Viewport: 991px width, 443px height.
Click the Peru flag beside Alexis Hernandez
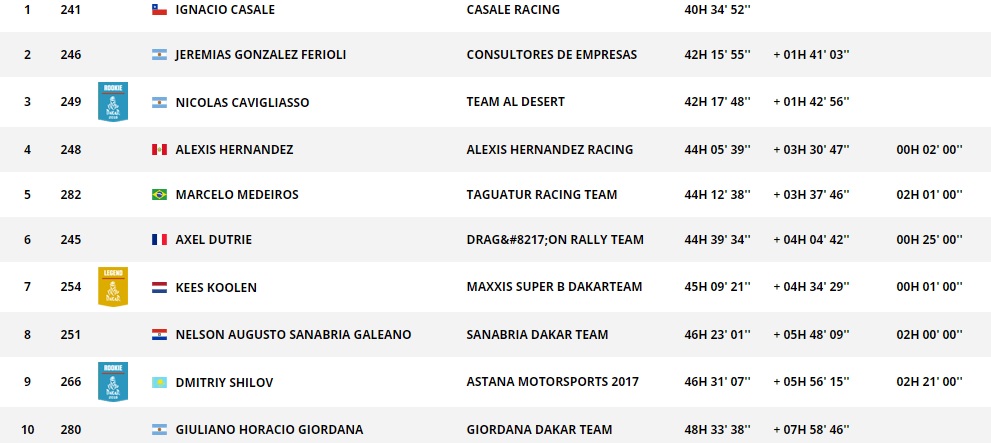pos(158,150)
